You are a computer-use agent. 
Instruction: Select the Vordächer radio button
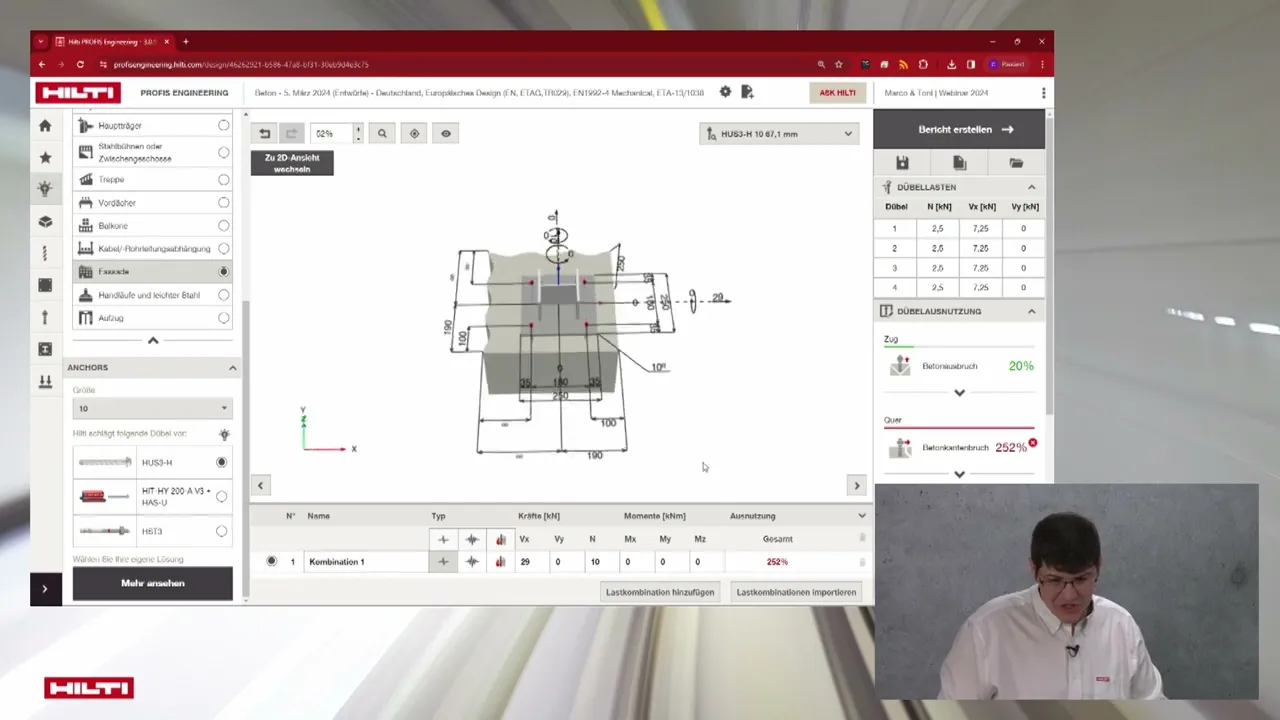tap(223, 202)
